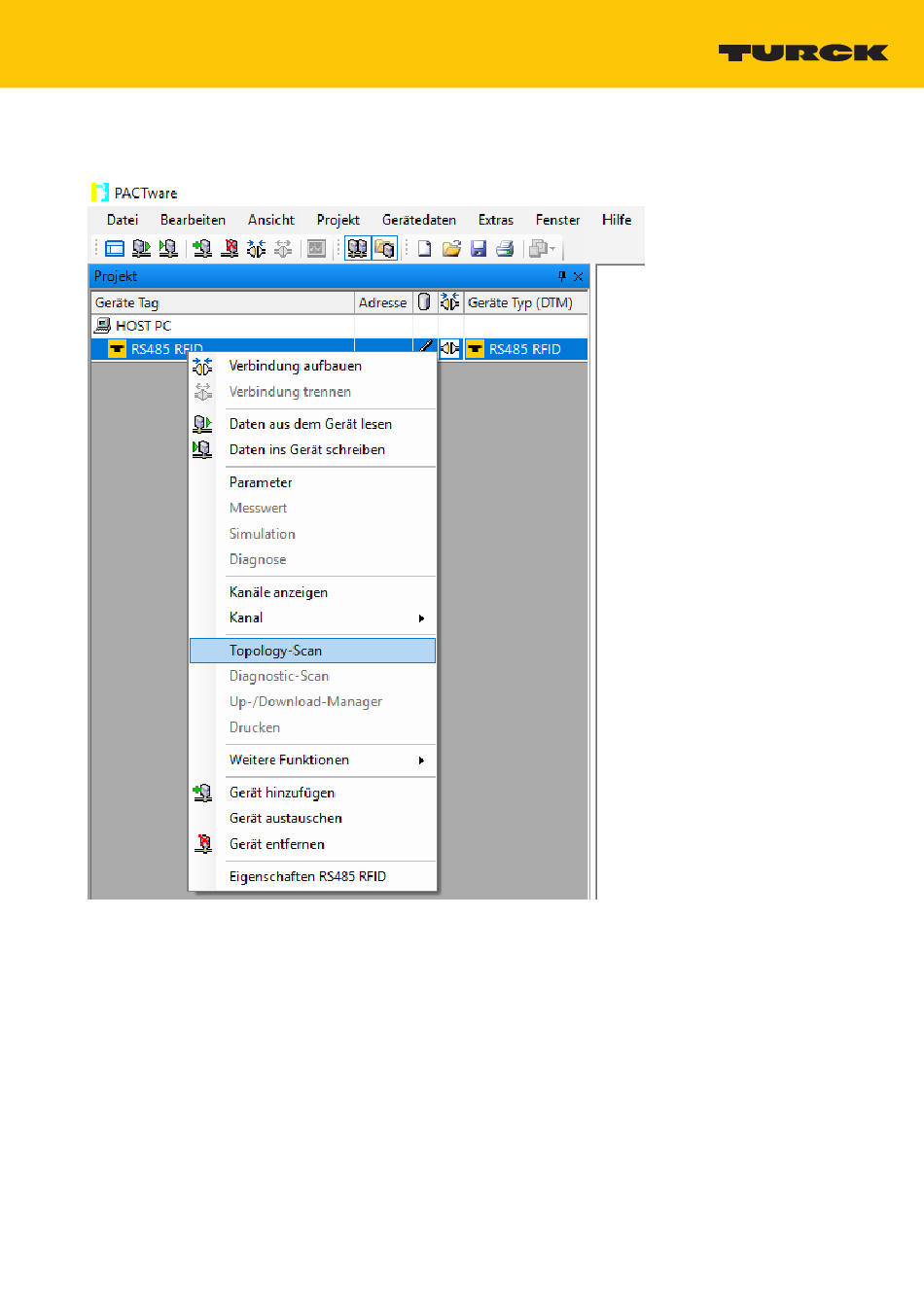Image resolution: width=924 pixels, height=1307 pixels.
Task: Click the connect toolbar icon
Action: (256, 249)
